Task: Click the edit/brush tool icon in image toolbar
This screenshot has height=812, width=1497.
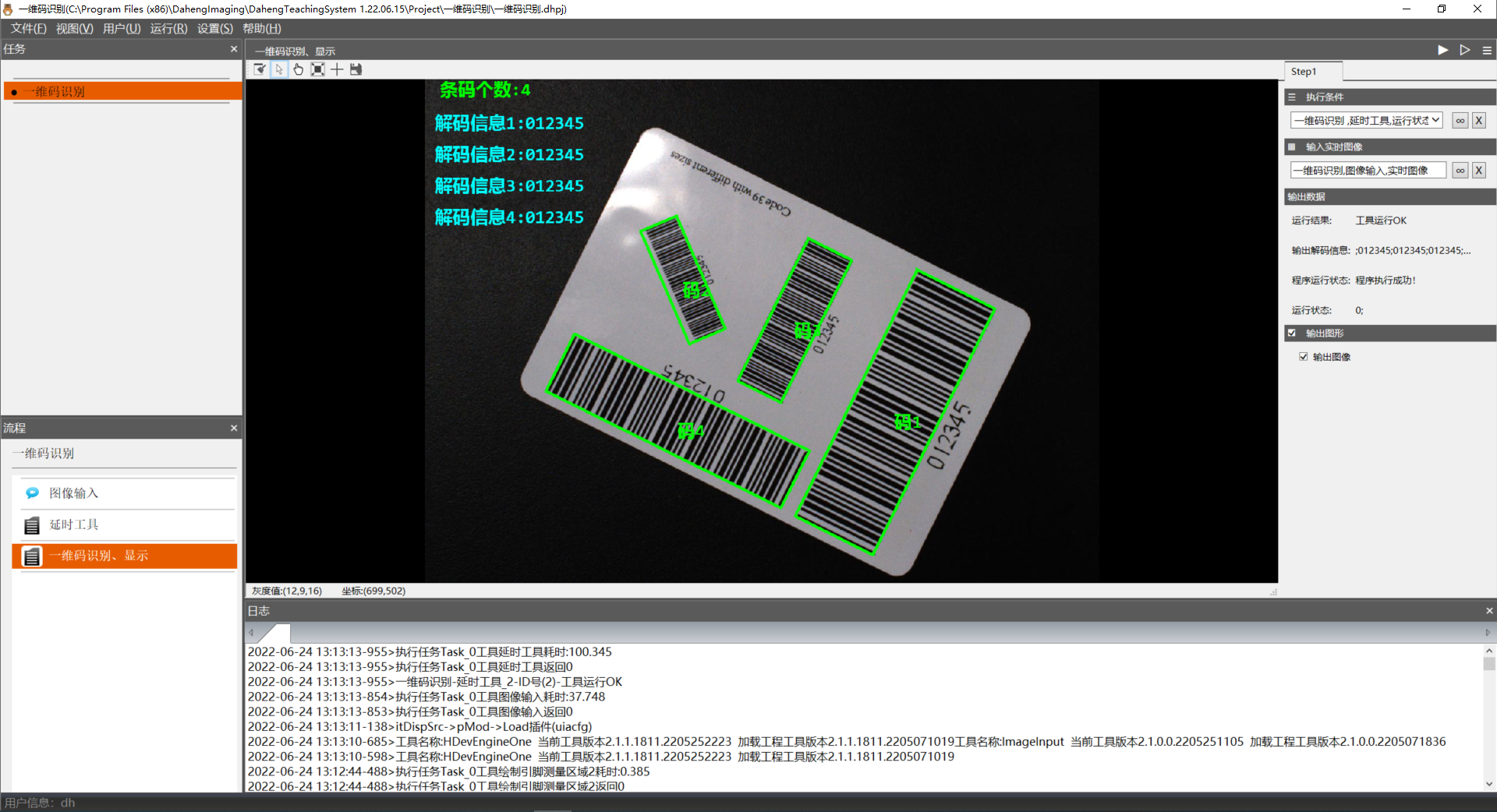Action: pyautogui.click(x=260, y=69)
